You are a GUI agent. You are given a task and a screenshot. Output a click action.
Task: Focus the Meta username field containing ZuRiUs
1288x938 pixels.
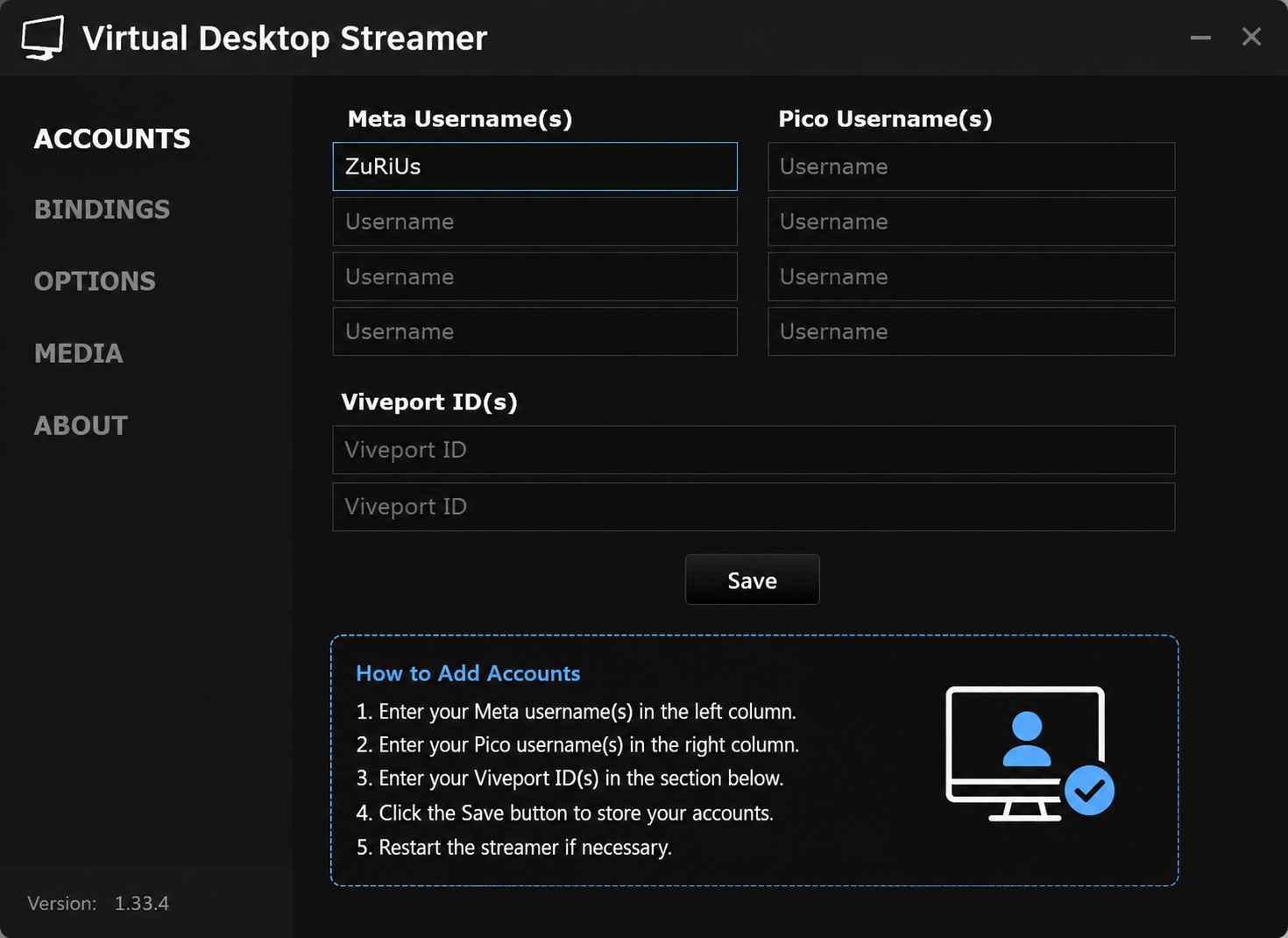point(534,167)
